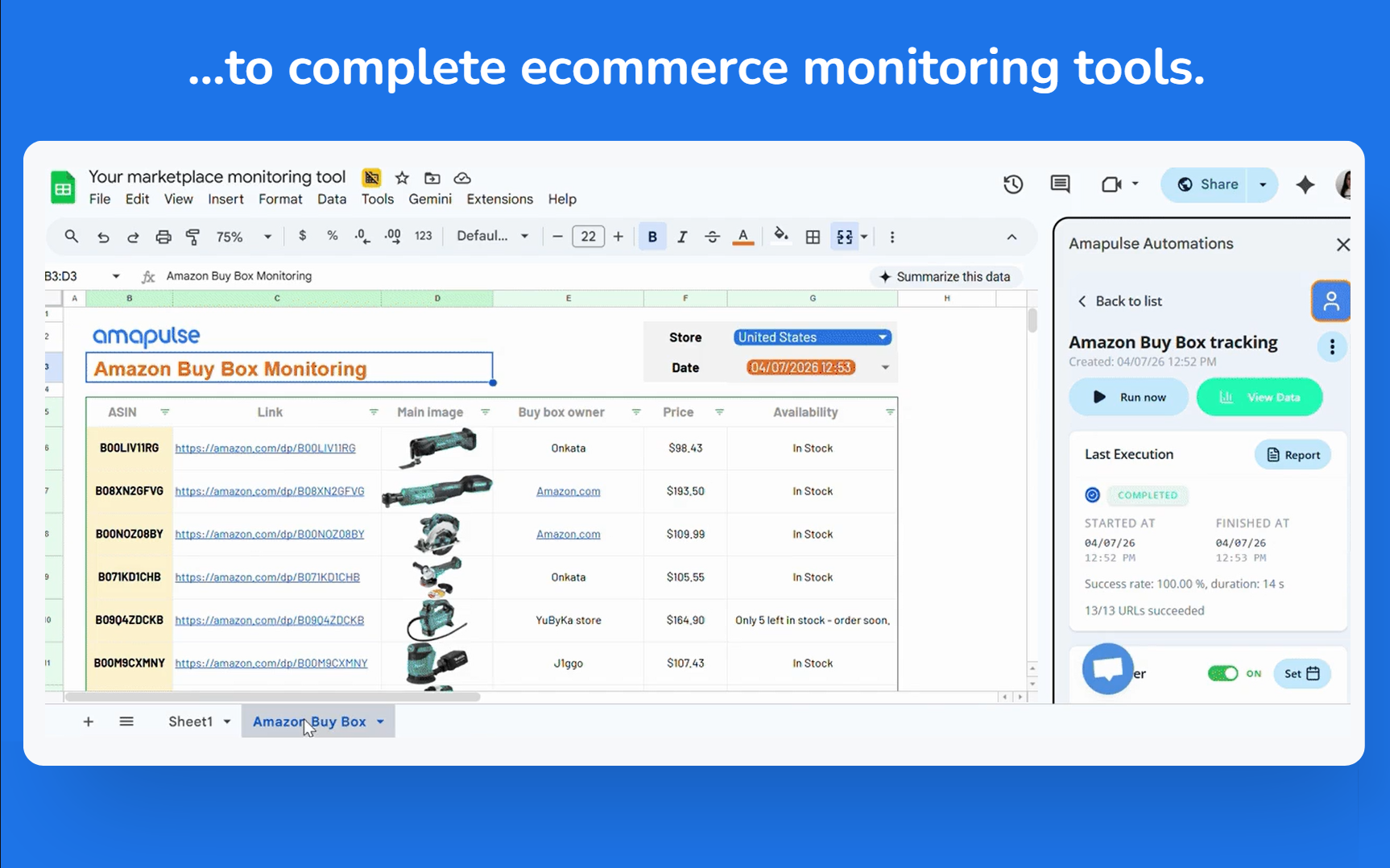The image size is (1390, 868).
Task: Expand merge cells options arrow
Action: [864, 237]
